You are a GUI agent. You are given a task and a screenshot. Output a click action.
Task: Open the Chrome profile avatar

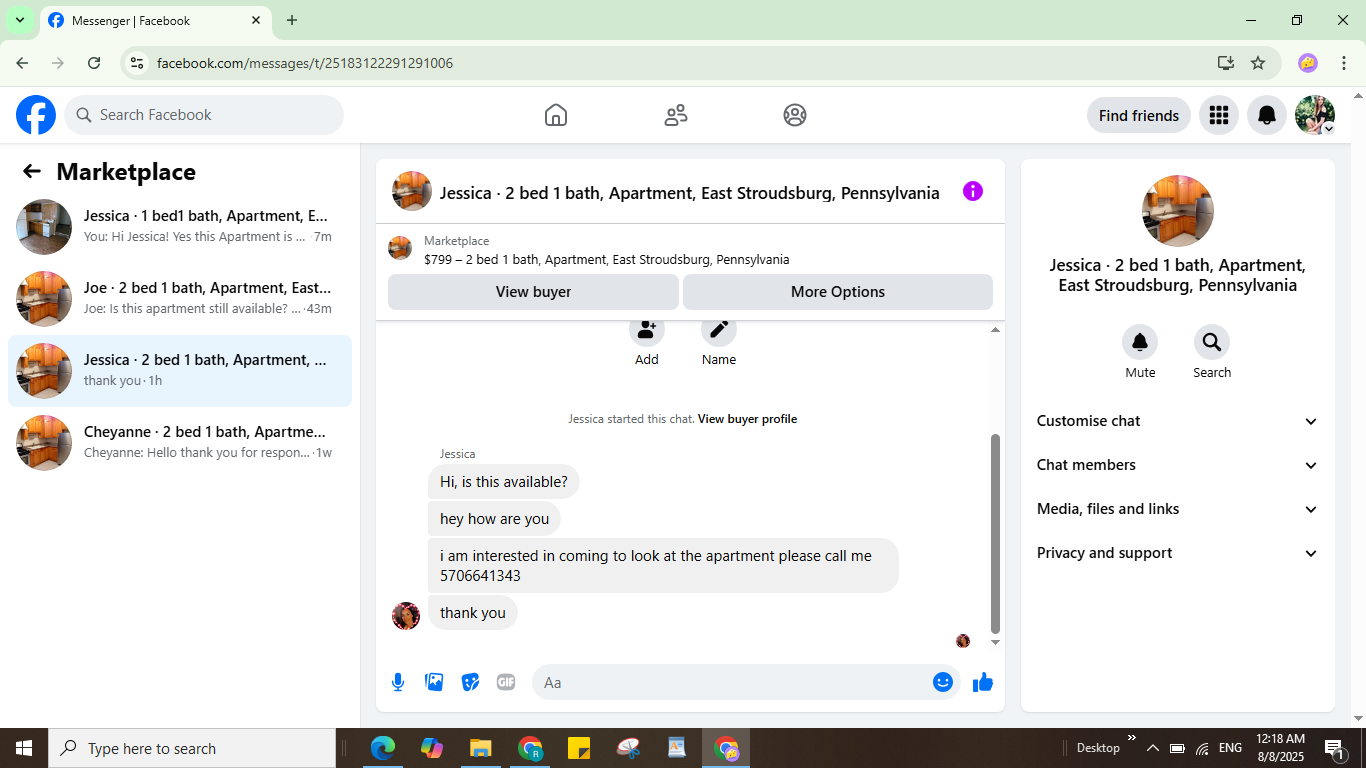click(1308, 63)
